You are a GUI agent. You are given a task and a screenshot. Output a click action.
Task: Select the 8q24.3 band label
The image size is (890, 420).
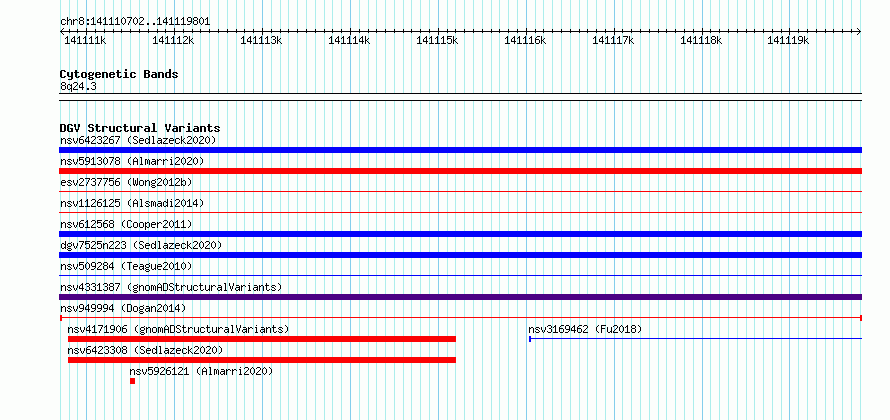78,86
